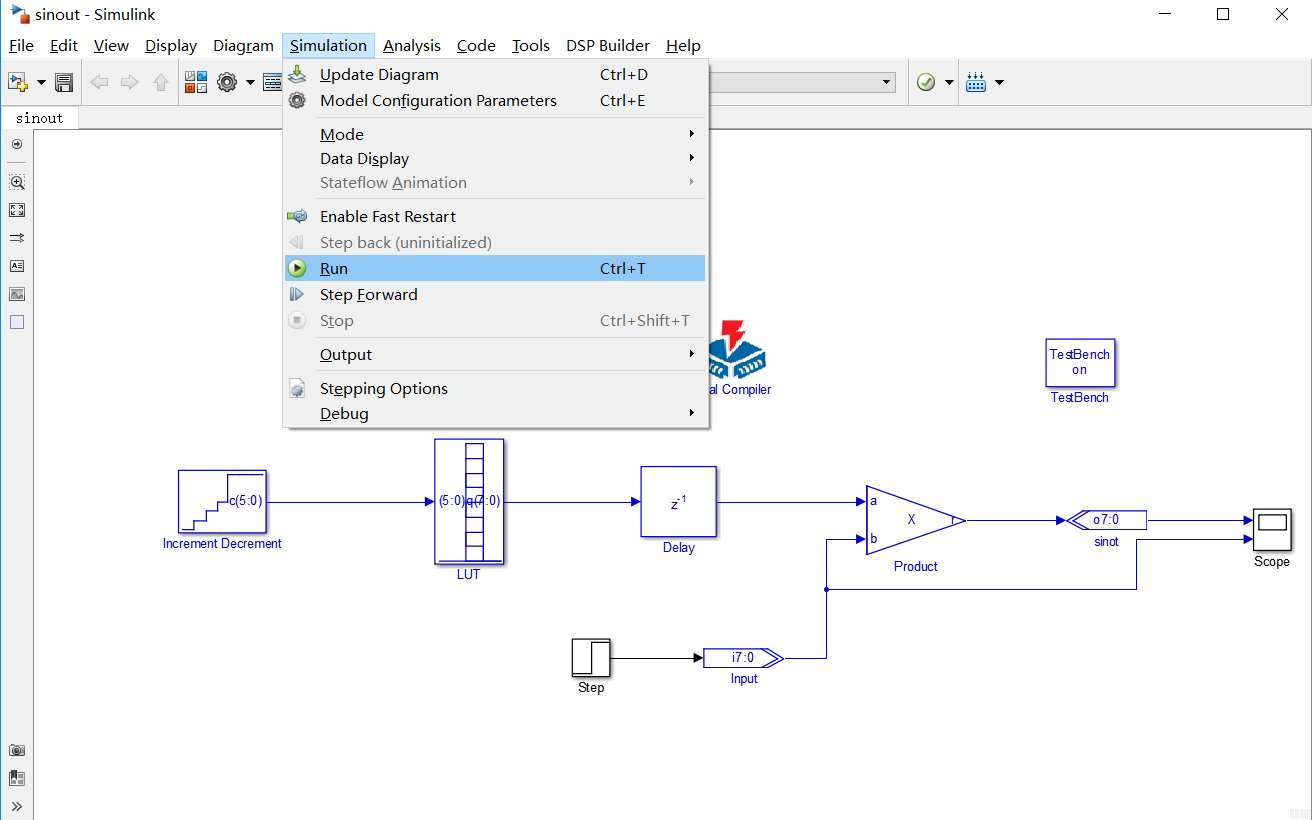Toggle the TestBench on block
Viewport: 1312px width, 820px height.
(1080, 363)
